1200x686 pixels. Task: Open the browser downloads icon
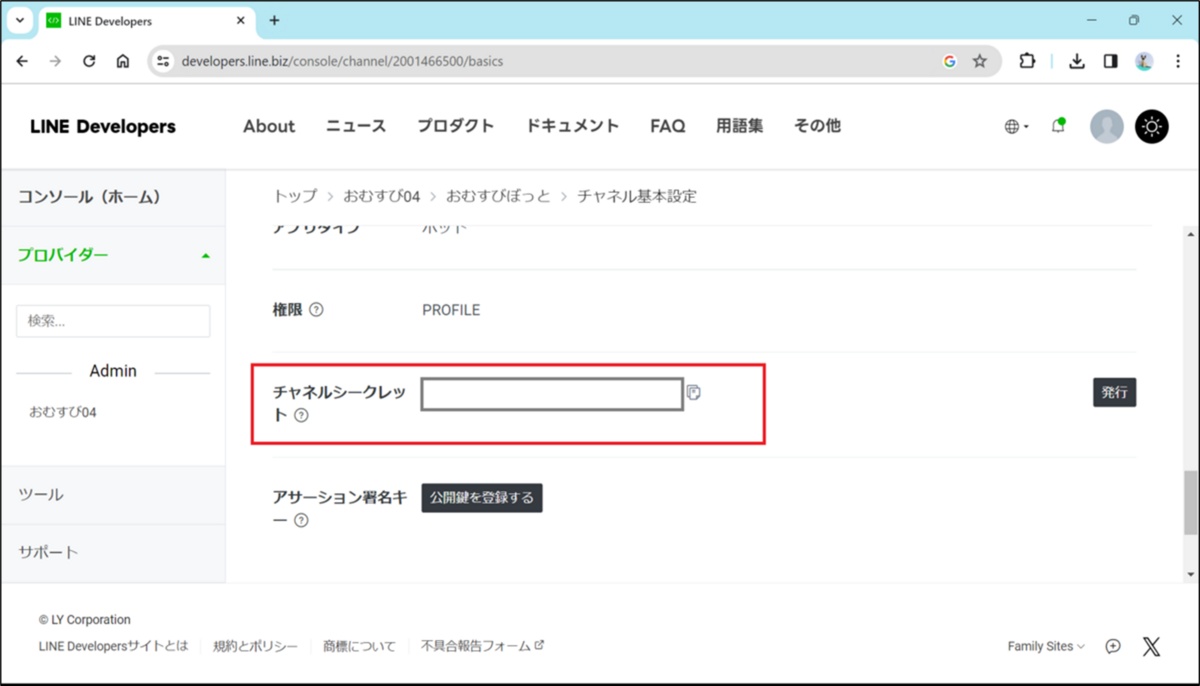click(1077, 61)
